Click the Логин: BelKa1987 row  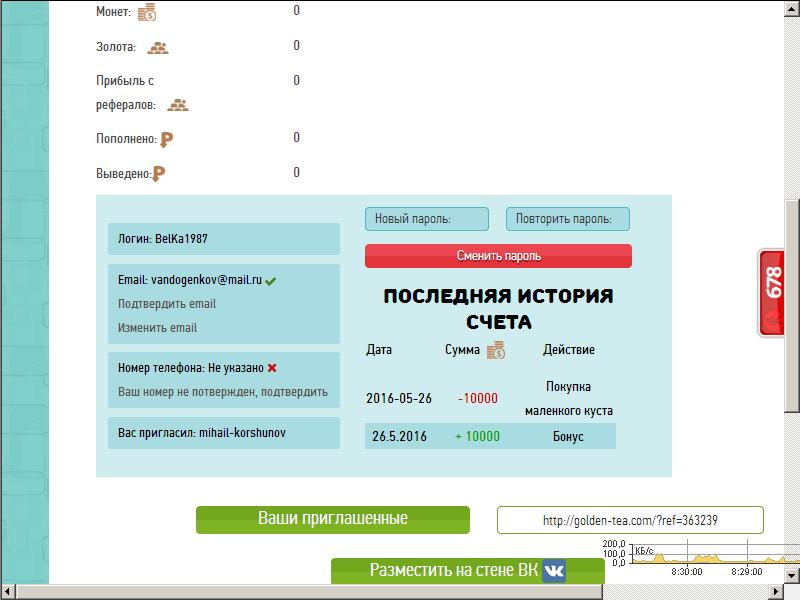(223, 239)
